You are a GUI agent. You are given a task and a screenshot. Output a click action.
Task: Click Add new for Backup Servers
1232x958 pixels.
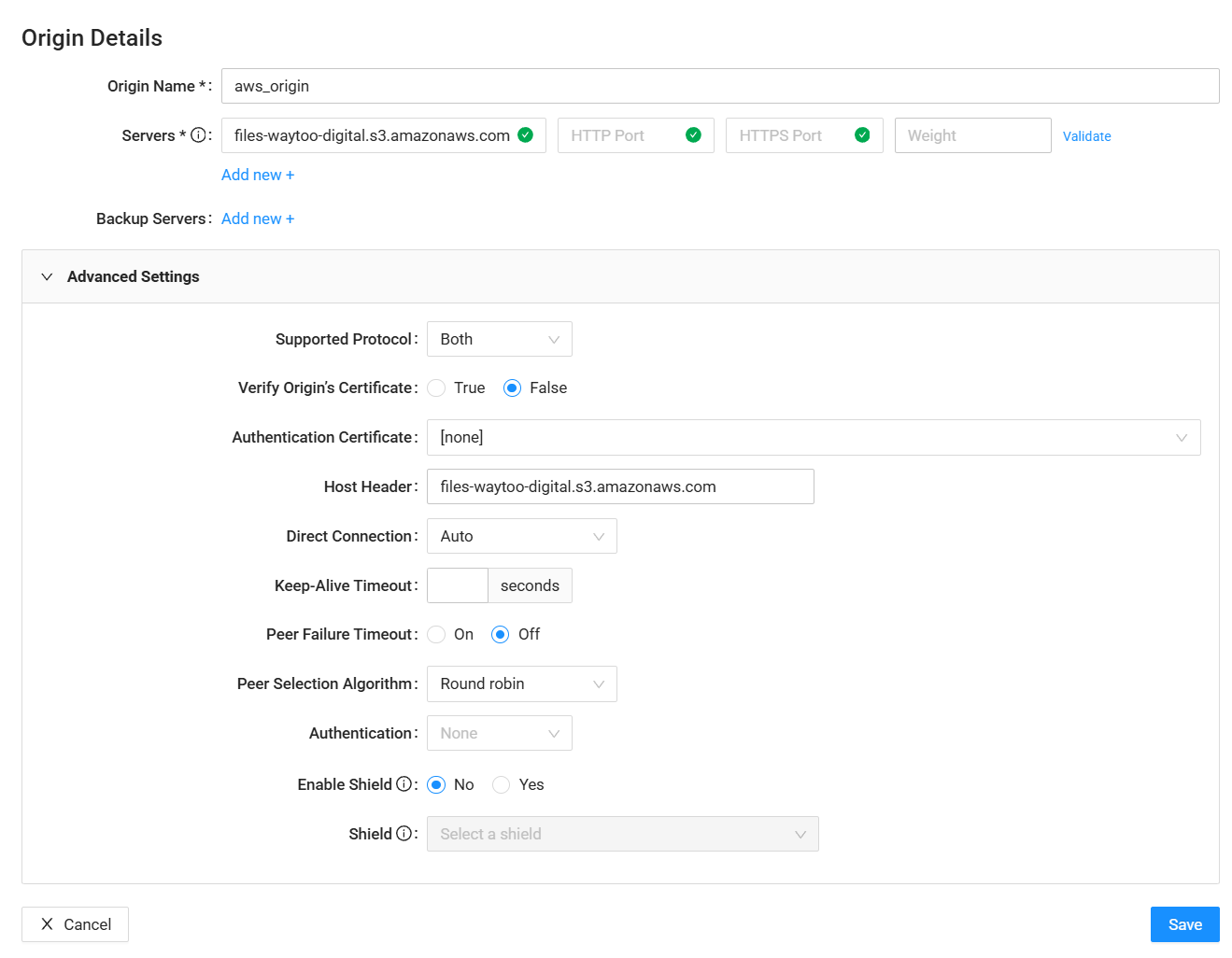(x=258, y=218)
